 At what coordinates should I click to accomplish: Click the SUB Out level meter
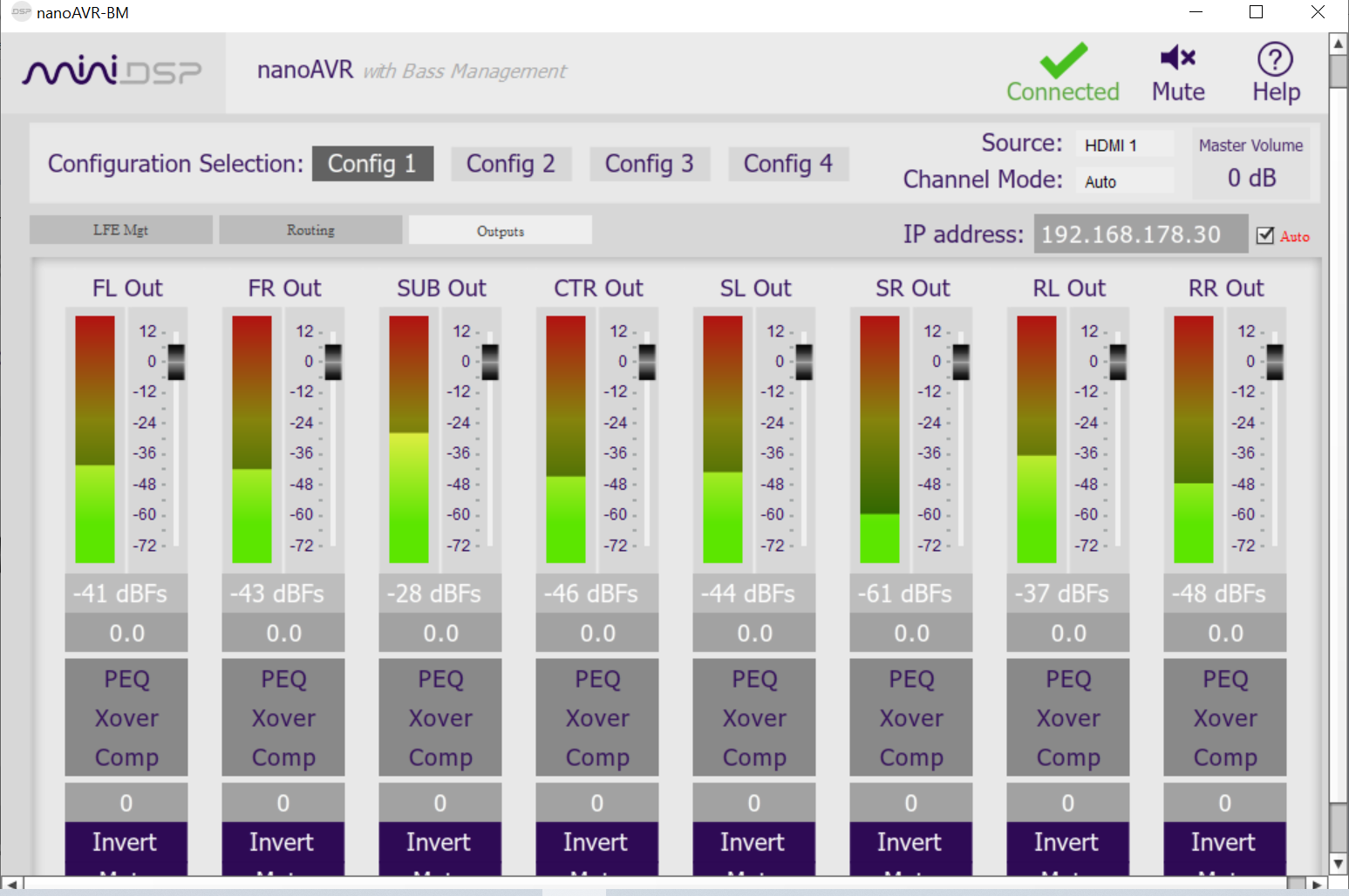tap(409, 439)
